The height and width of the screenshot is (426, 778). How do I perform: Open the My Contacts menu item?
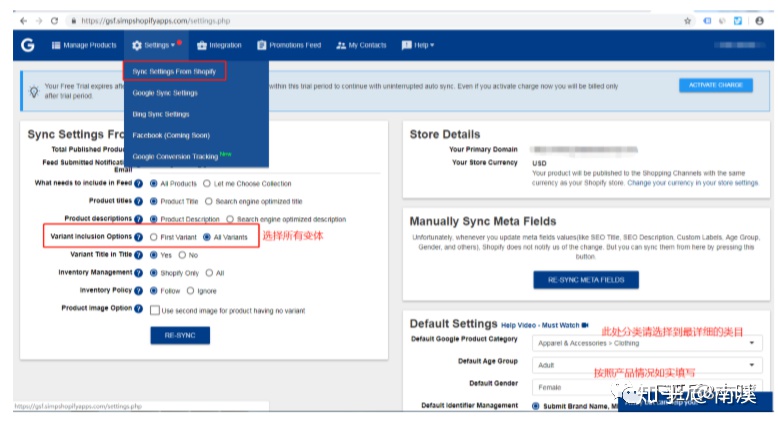pos(361,45)
